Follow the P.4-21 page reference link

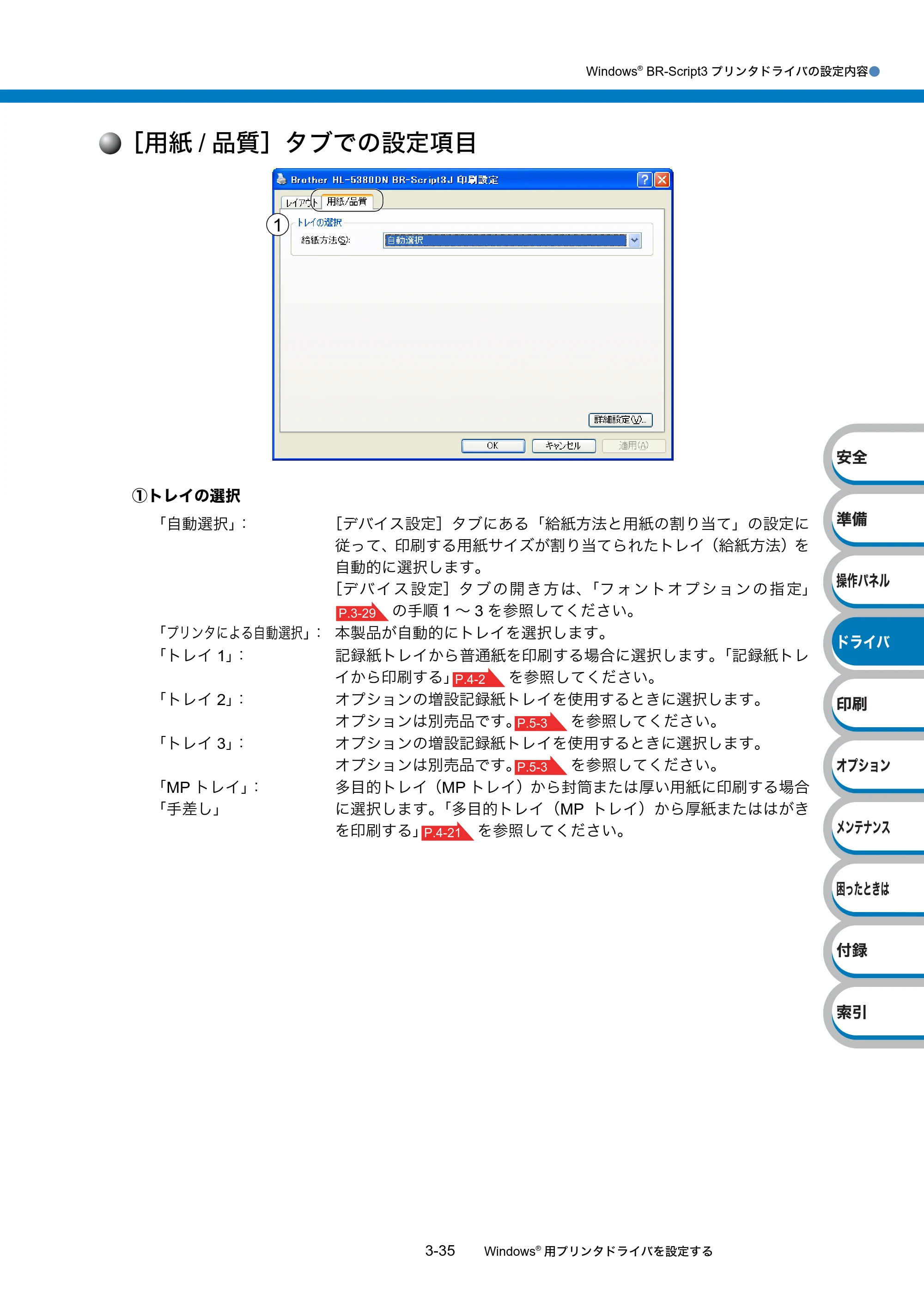447,832
